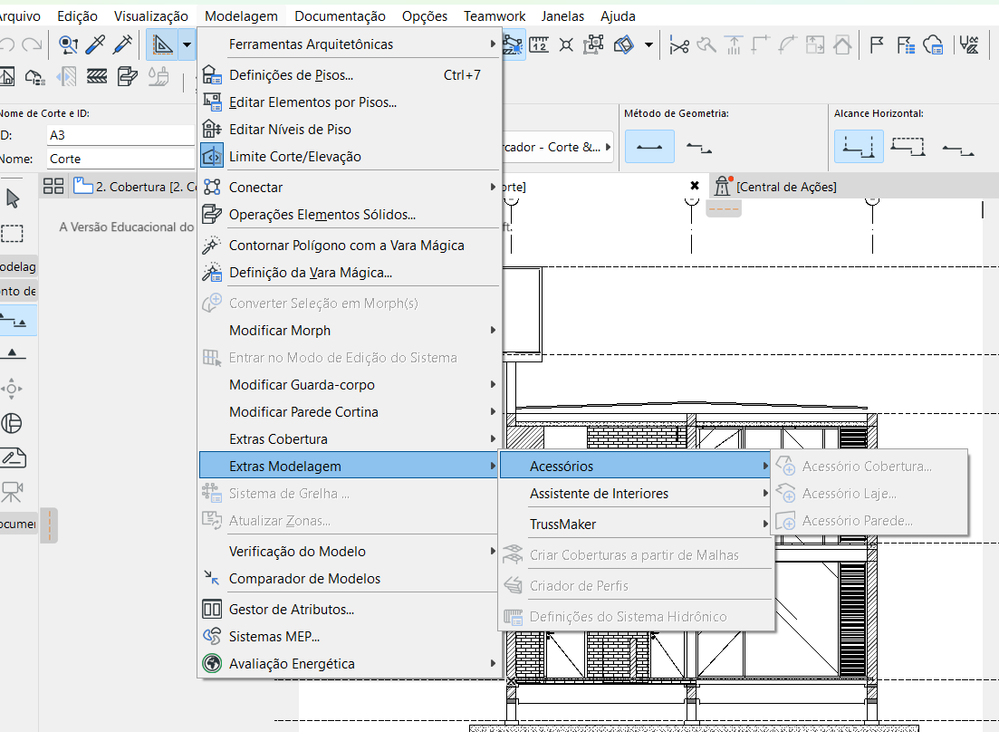This screenshot has width=999, height=732.
Task: Click the eyedropper pick-up parameters icon
Action: click(x=96, y=44)
